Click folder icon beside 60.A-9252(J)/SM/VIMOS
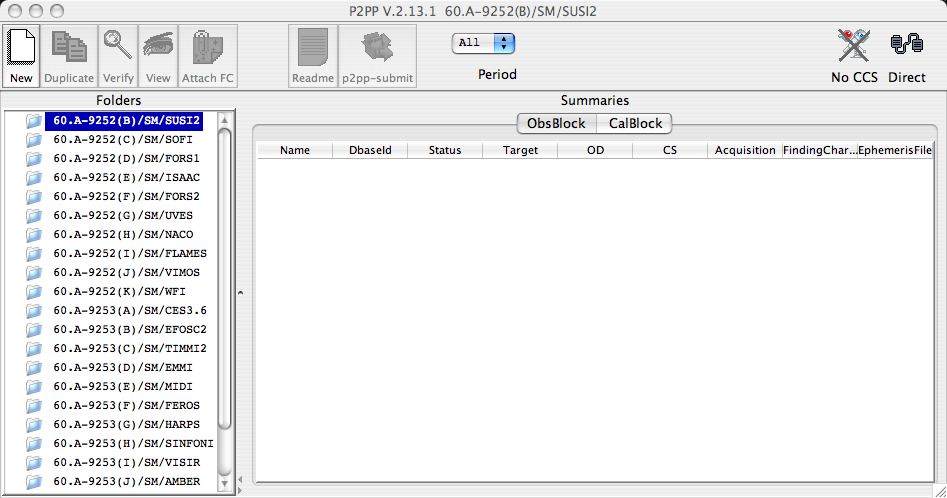The height and width of the screenshot is (498, 947). pos(34,273)
